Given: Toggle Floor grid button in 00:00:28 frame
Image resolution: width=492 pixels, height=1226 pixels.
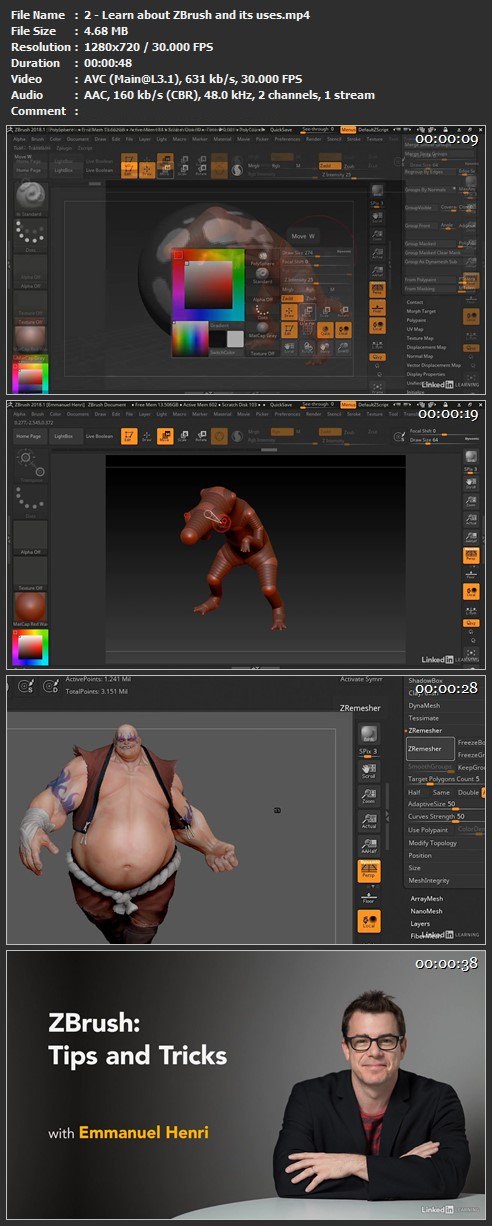Looking at the screenshot, I should [x=368, y=897].
